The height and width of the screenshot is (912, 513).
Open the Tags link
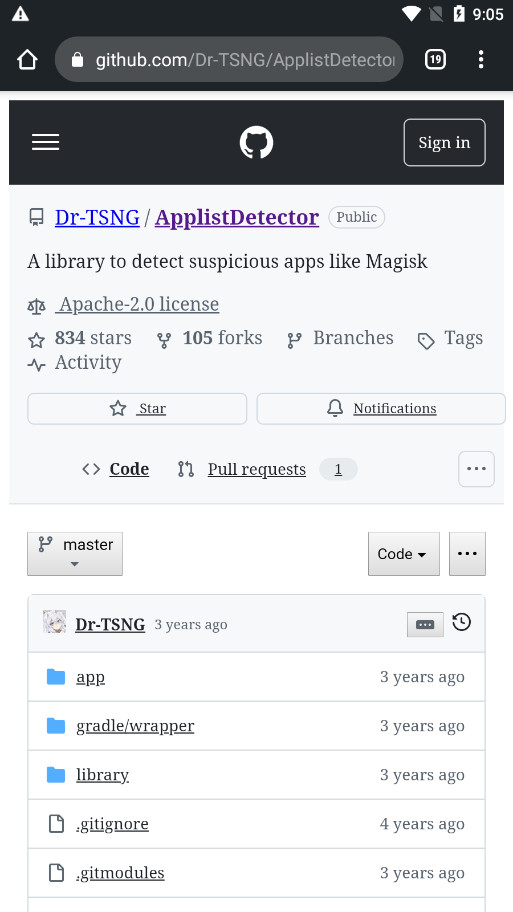click(x=464, y=338)
